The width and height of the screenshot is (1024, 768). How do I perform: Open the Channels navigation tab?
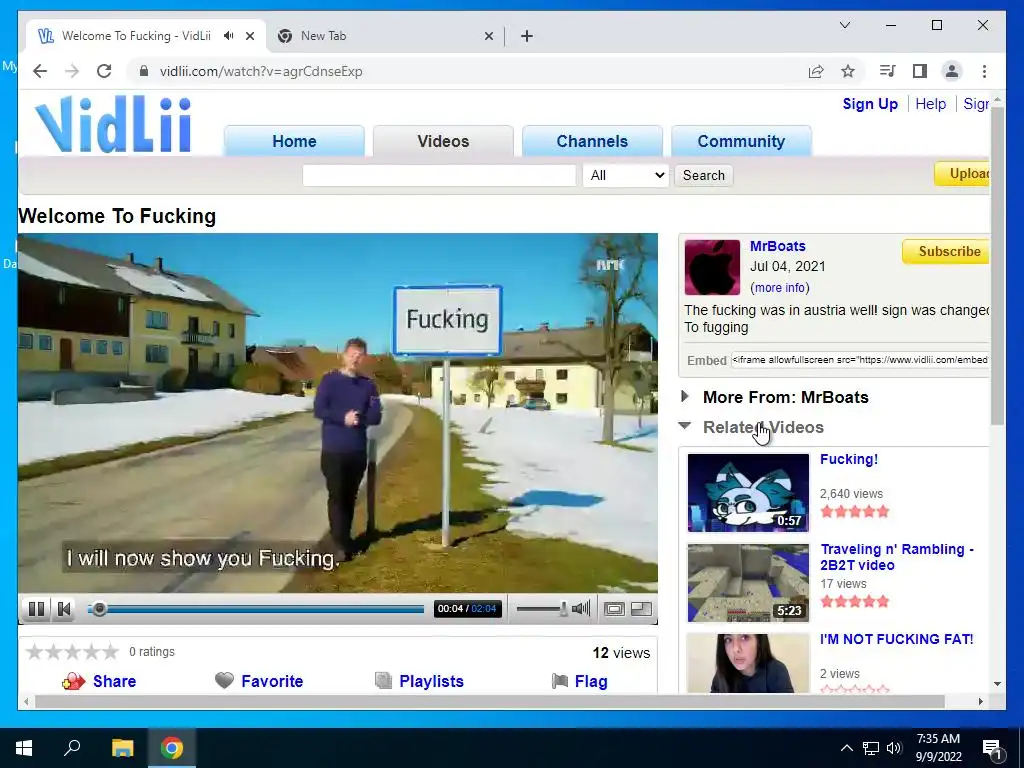coord(592,141)
